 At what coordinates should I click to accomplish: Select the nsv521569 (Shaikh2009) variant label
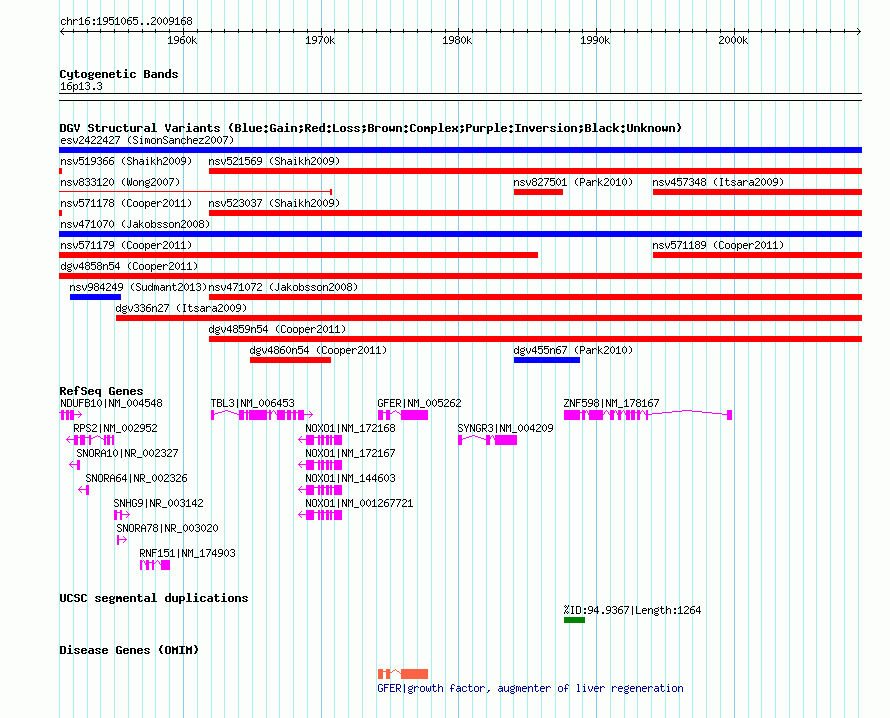pos(274,161)
